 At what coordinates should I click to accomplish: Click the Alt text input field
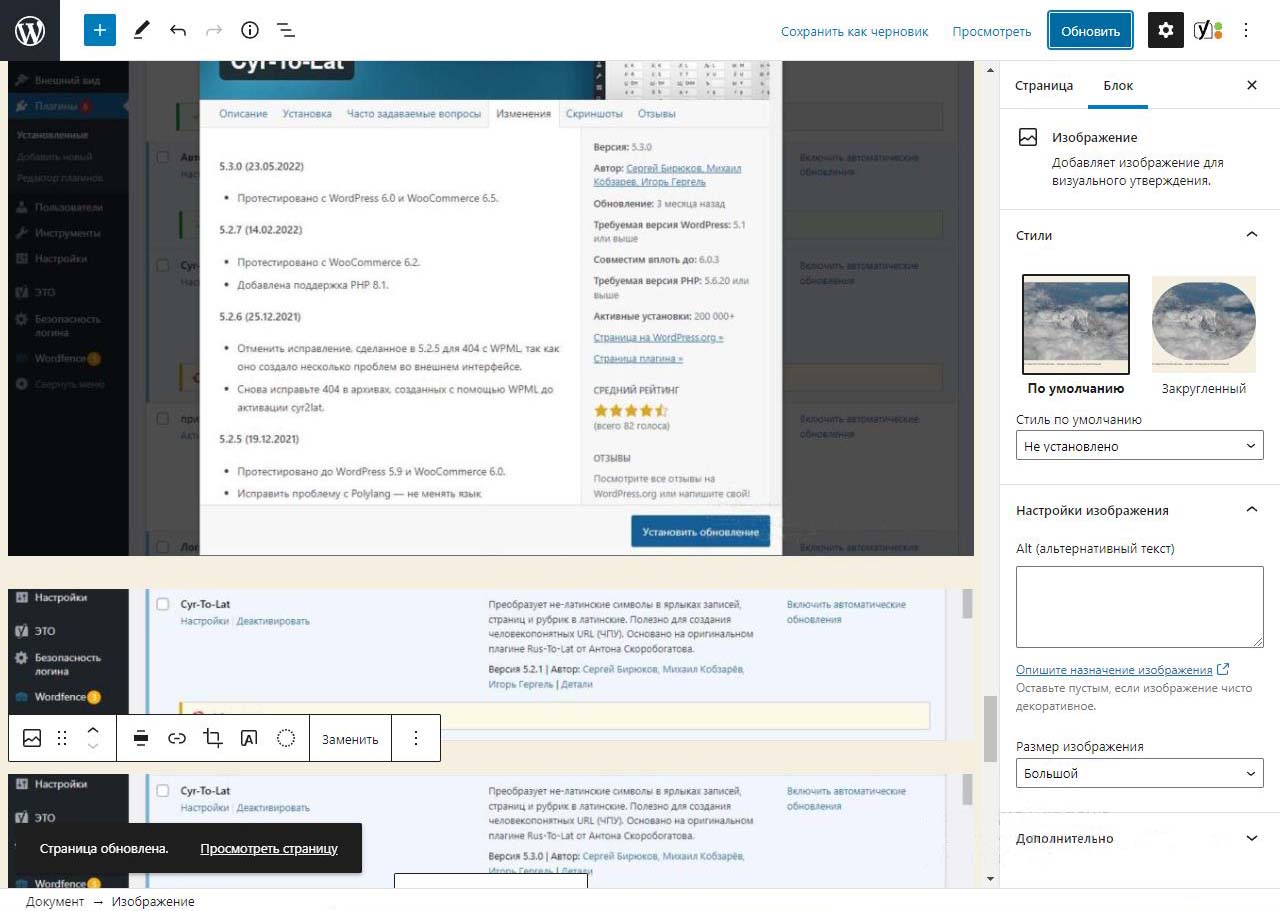coord(1139,606)
